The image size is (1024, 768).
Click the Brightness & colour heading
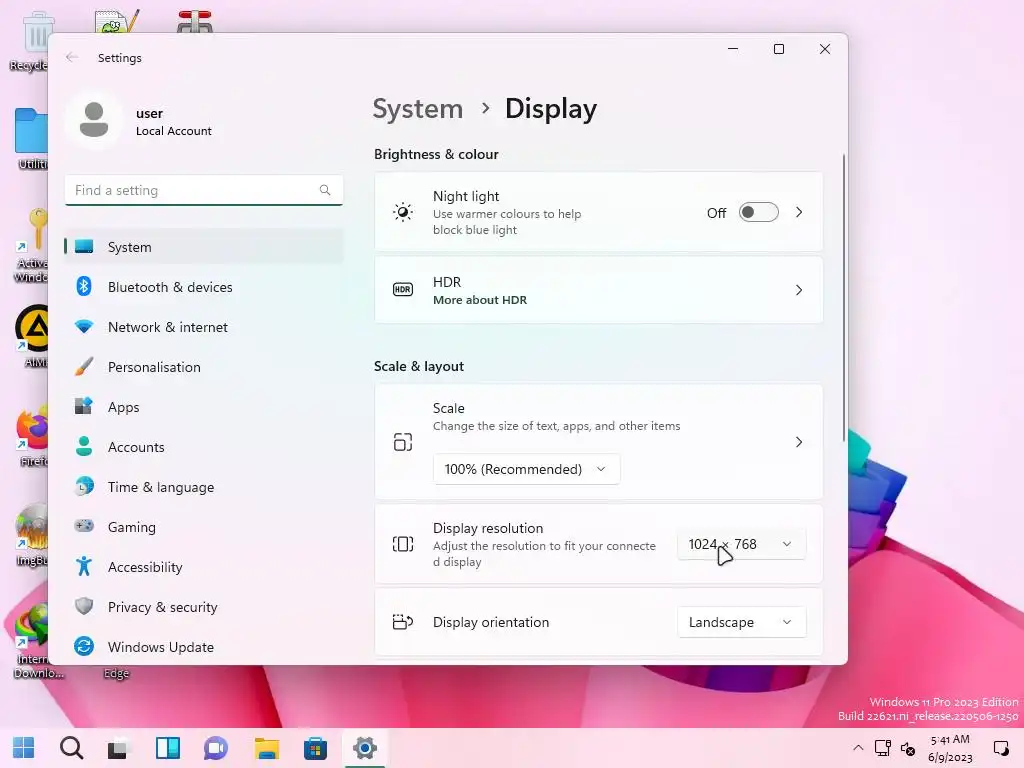(436, 154)
